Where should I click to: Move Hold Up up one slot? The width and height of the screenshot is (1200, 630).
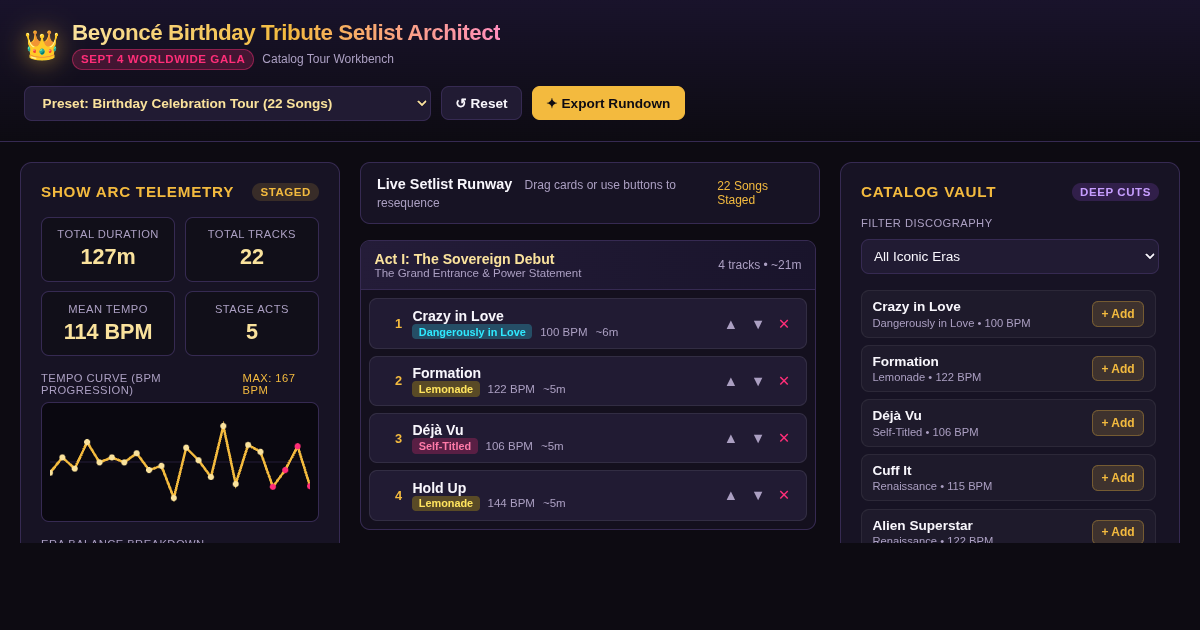coord(731,495)
